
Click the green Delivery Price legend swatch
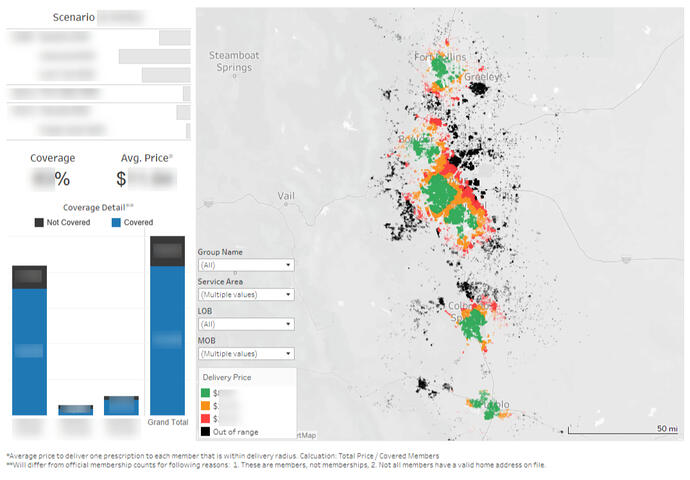coord(207,394)
